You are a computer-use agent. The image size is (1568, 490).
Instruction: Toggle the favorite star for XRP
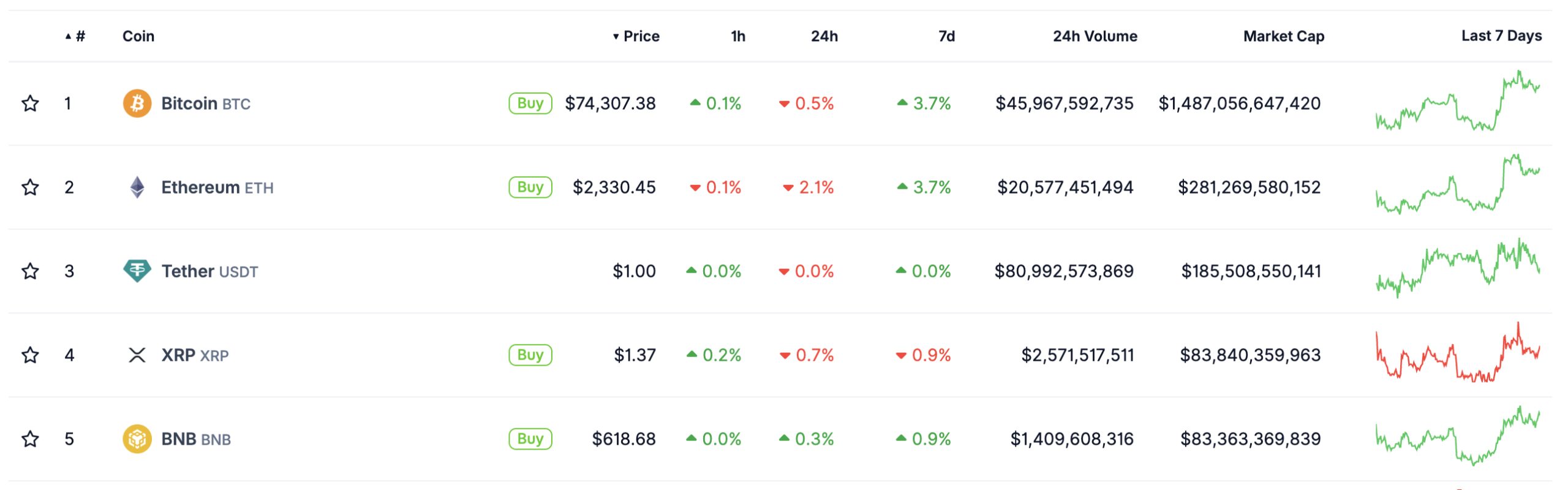29,355
